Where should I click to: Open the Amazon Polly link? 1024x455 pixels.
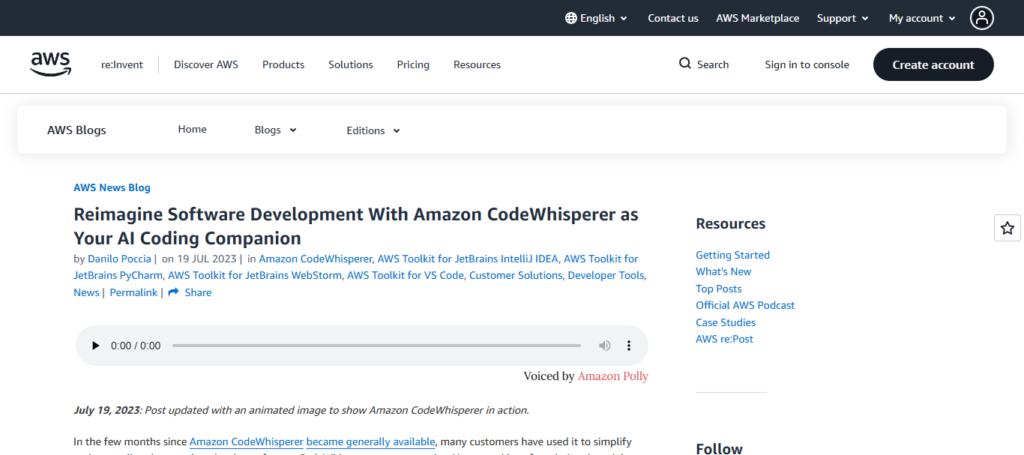pyautogui.click(x=613, y=376)
